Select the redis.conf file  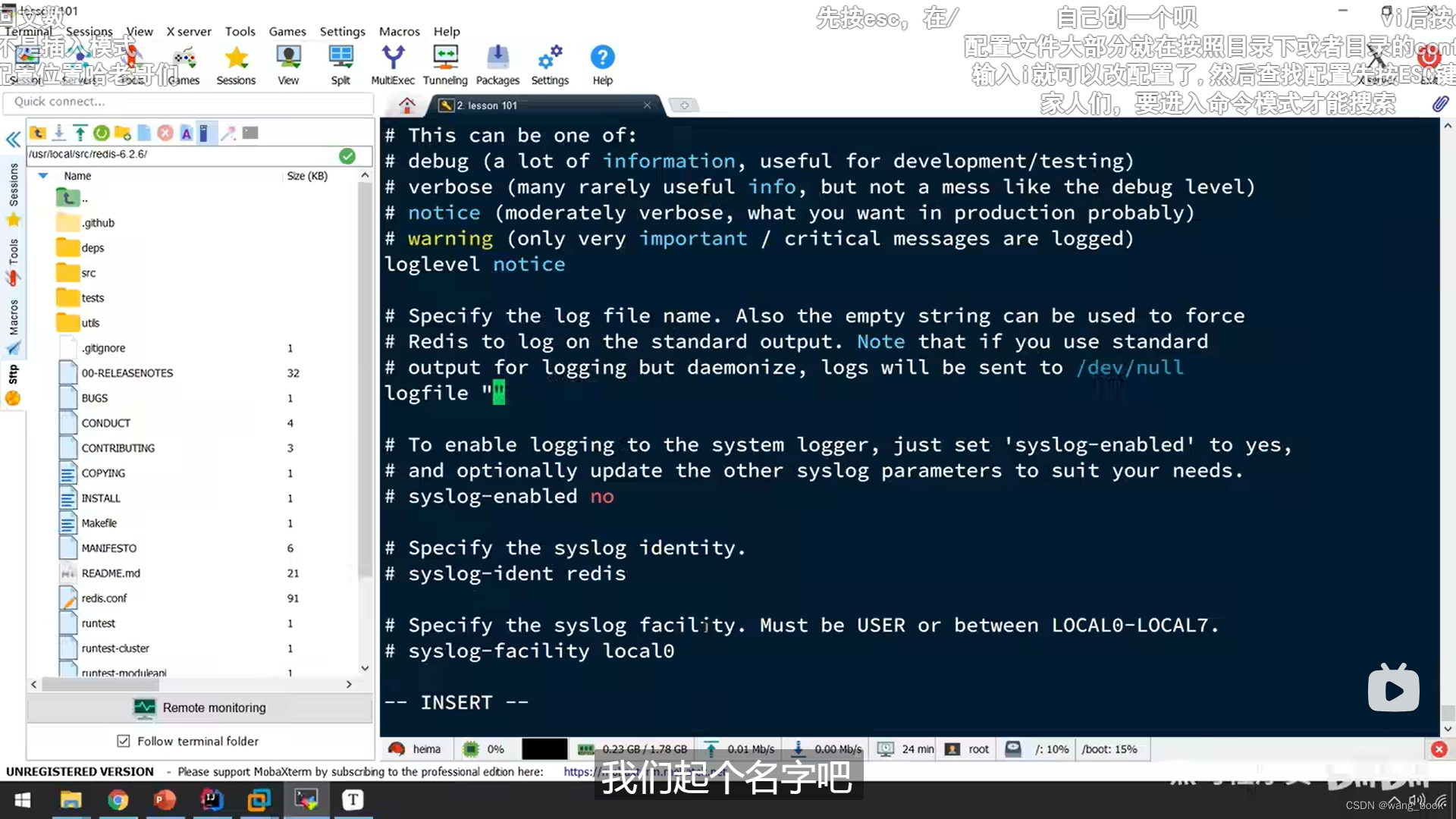click(x=104, y=598)
